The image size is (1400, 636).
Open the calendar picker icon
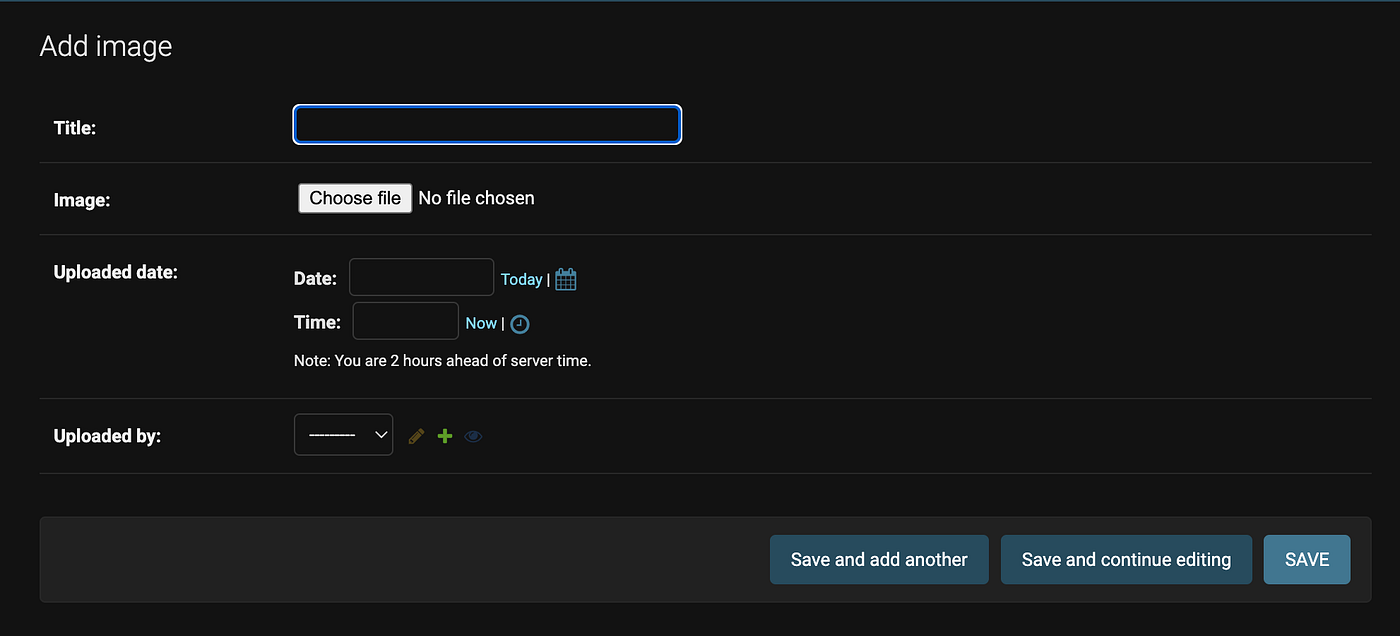565,278
